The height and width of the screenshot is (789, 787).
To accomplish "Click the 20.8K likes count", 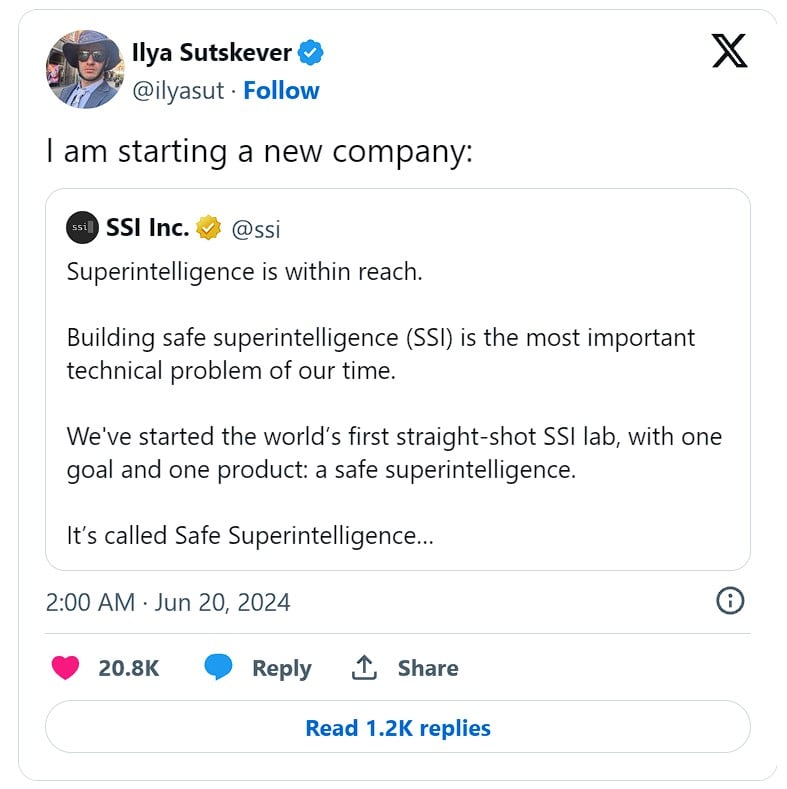I will coord(129,668).
